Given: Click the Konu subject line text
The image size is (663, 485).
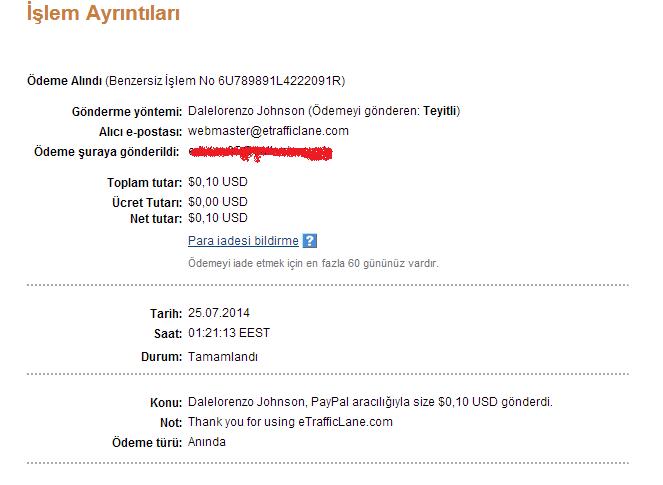Looking at the screenshot, I should (370, 402).
